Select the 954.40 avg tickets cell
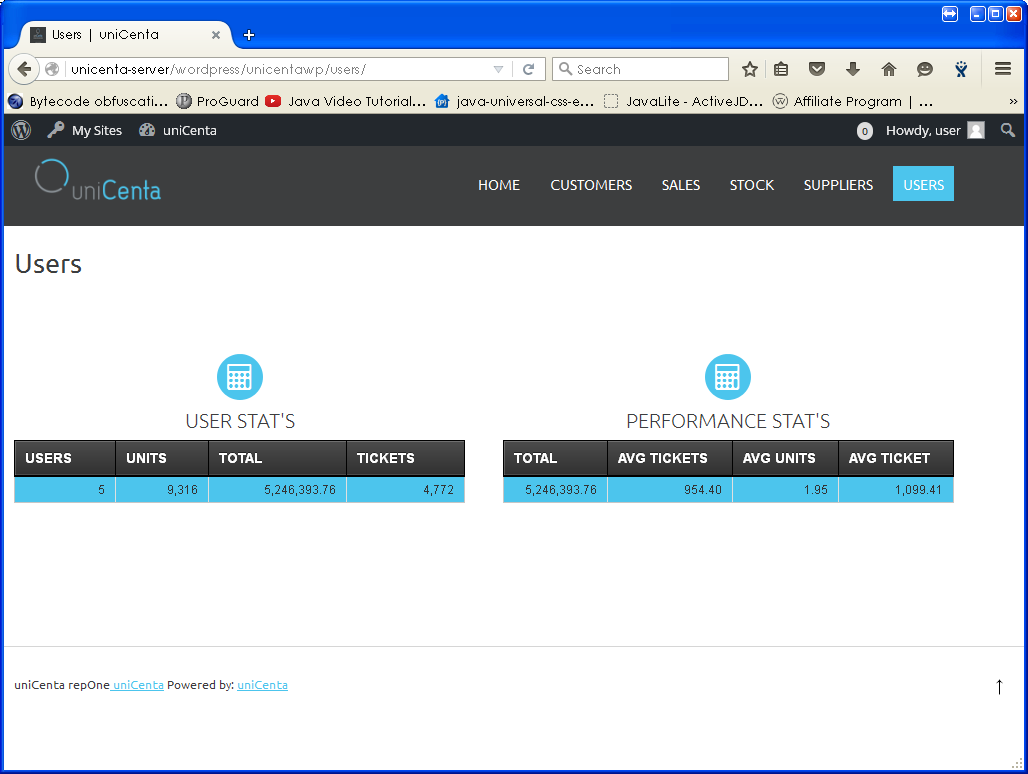 (669, 490)
